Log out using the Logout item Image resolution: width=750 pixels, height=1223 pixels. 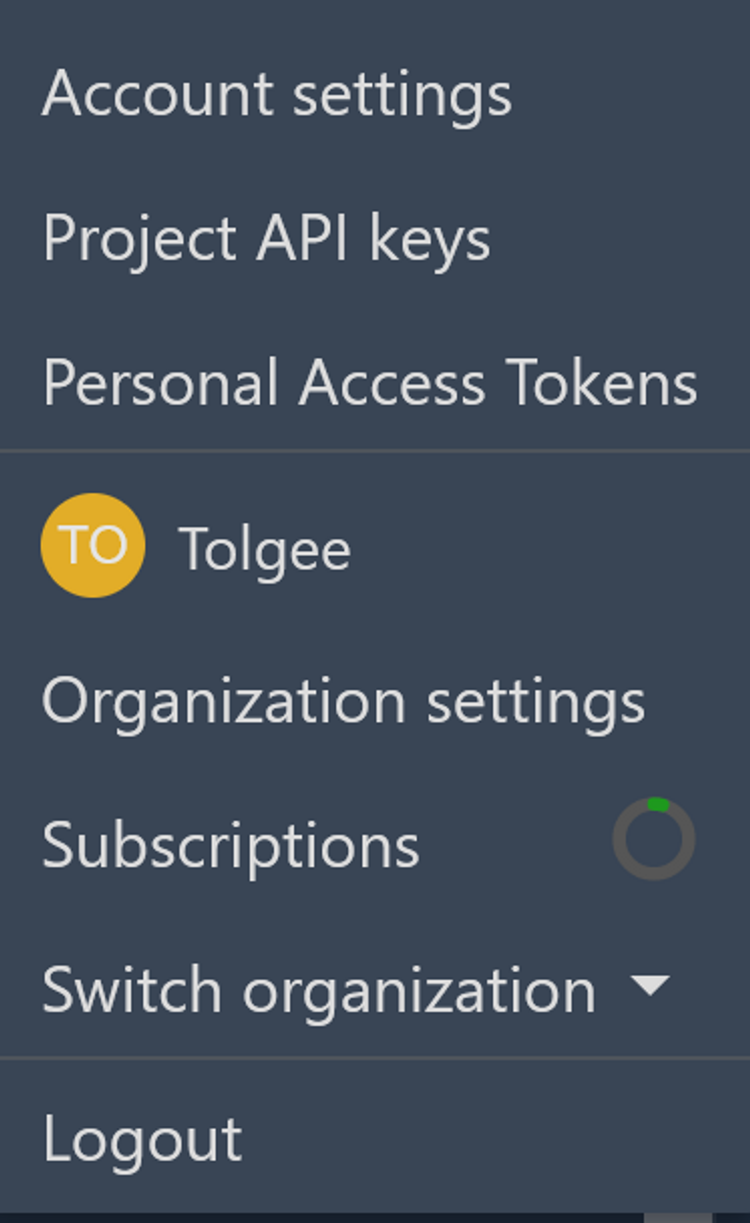[142, 1139]
